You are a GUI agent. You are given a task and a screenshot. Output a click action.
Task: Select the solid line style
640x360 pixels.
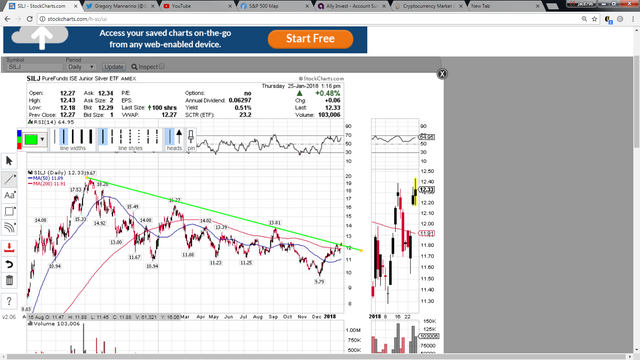tap(103, 137)
